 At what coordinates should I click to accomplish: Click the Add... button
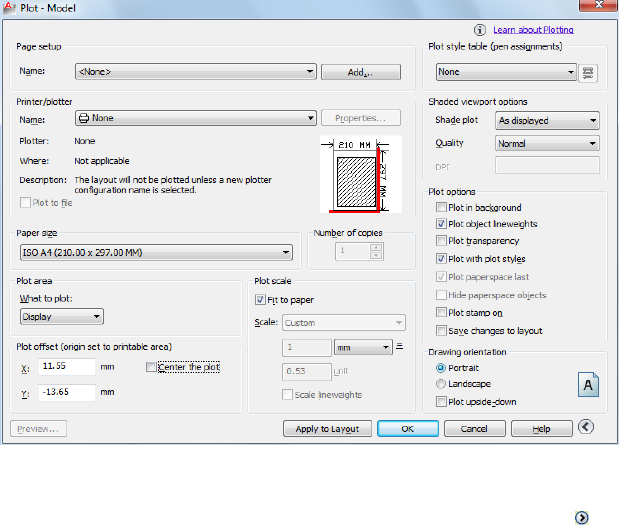click(x=361, y=72)
